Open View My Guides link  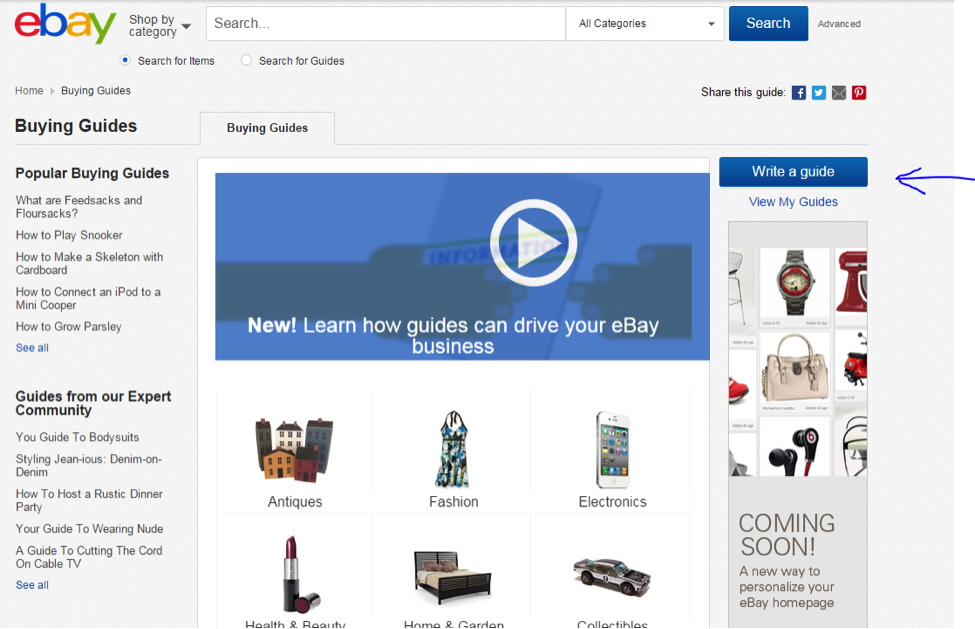[x=793, y=202]
